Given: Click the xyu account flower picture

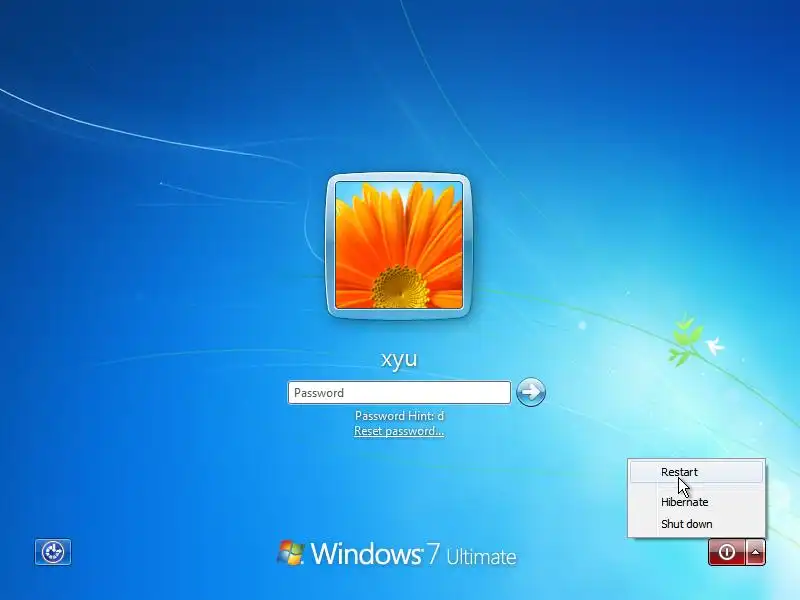Looking at the screenshot, I should 399,245.
